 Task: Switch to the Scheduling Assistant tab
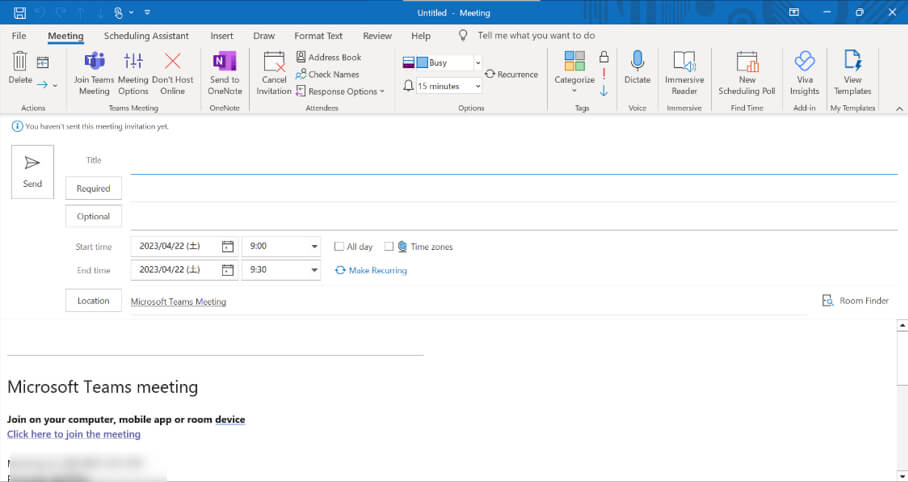click(x=147, y=36)
